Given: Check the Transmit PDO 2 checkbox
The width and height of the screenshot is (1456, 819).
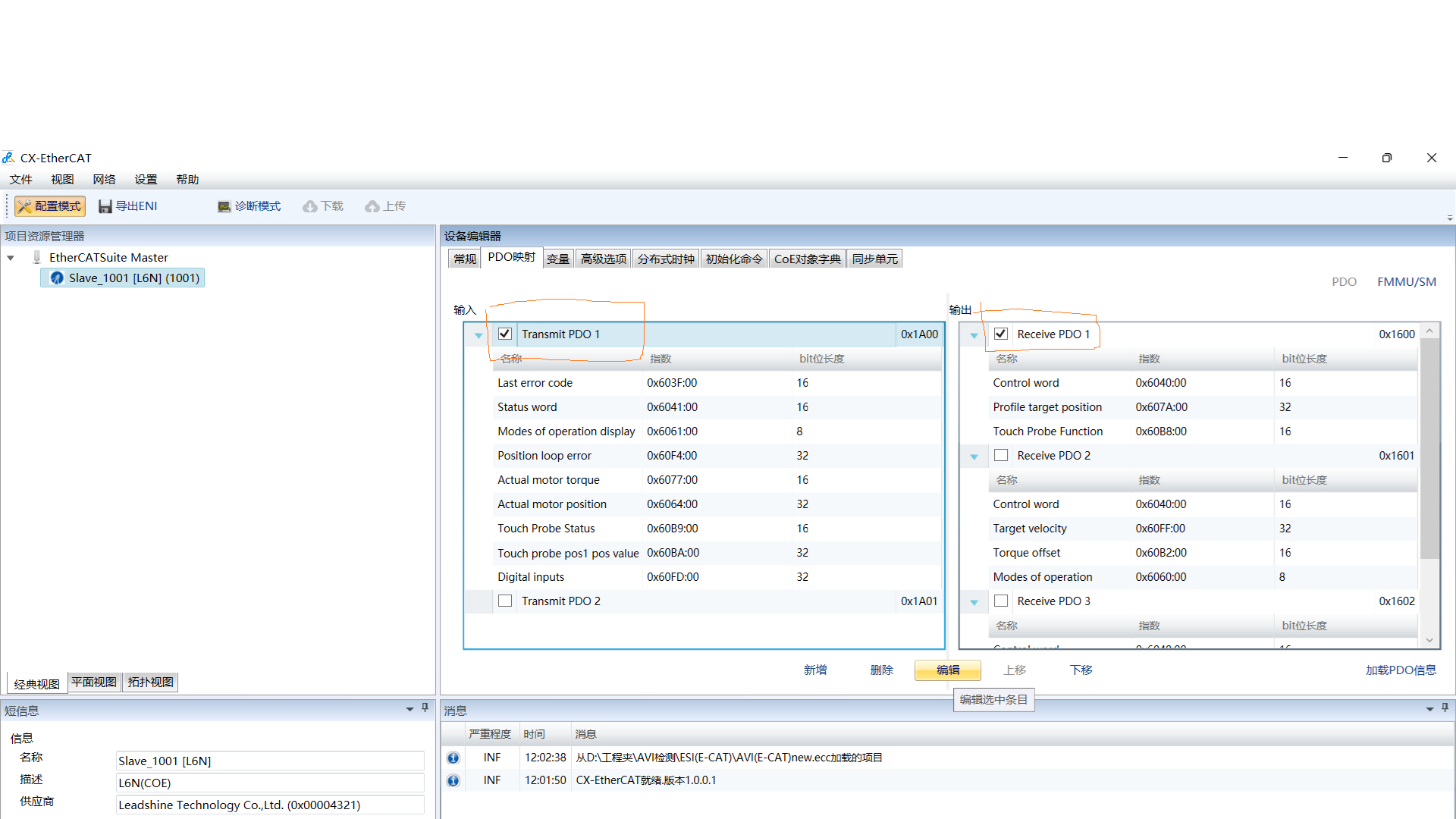Looking at the screenshot, I should [x=505, y=601].
